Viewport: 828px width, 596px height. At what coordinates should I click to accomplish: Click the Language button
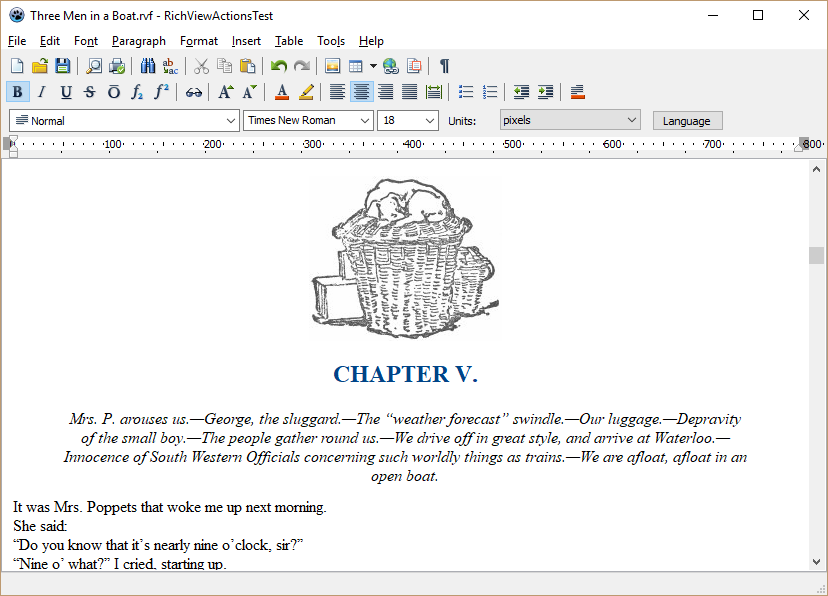[x=687, y=121]
